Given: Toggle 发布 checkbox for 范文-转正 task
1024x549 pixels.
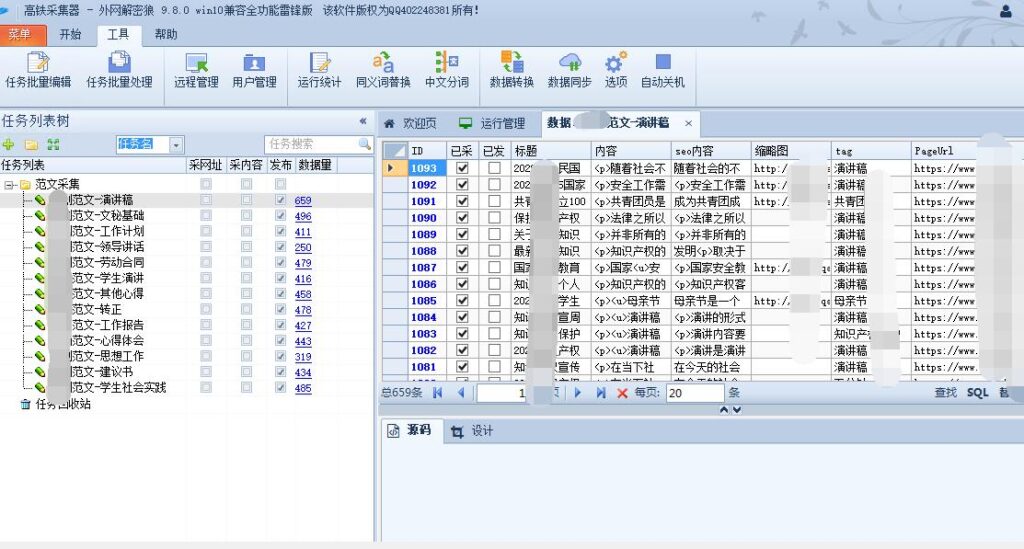Looking at the screenshot, I should point(280,309).
